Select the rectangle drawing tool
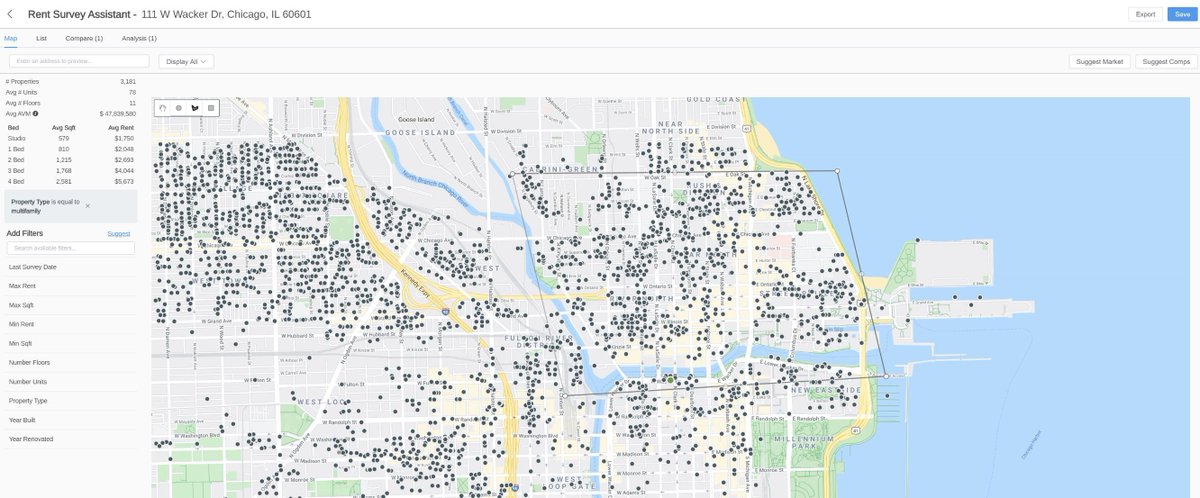Image resolution: width=1200 pixels, height=498 pixels. (x=211, y=107)
